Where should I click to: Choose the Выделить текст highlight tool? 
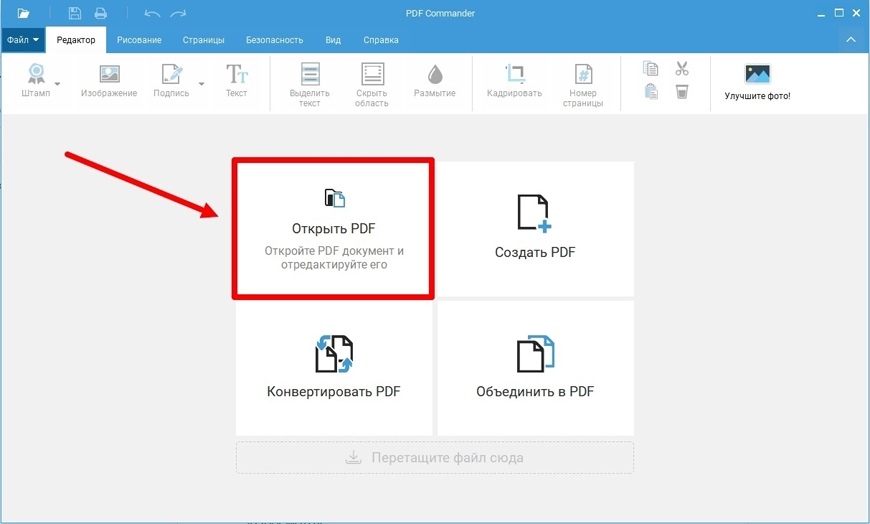[310, 85]
